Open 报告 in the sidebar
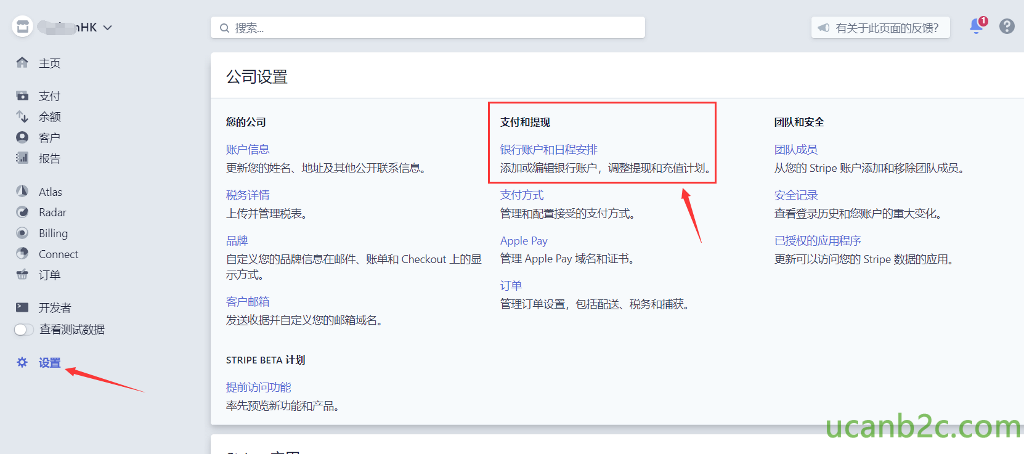This screenshot has width=1024, height=454. point(50,158)
